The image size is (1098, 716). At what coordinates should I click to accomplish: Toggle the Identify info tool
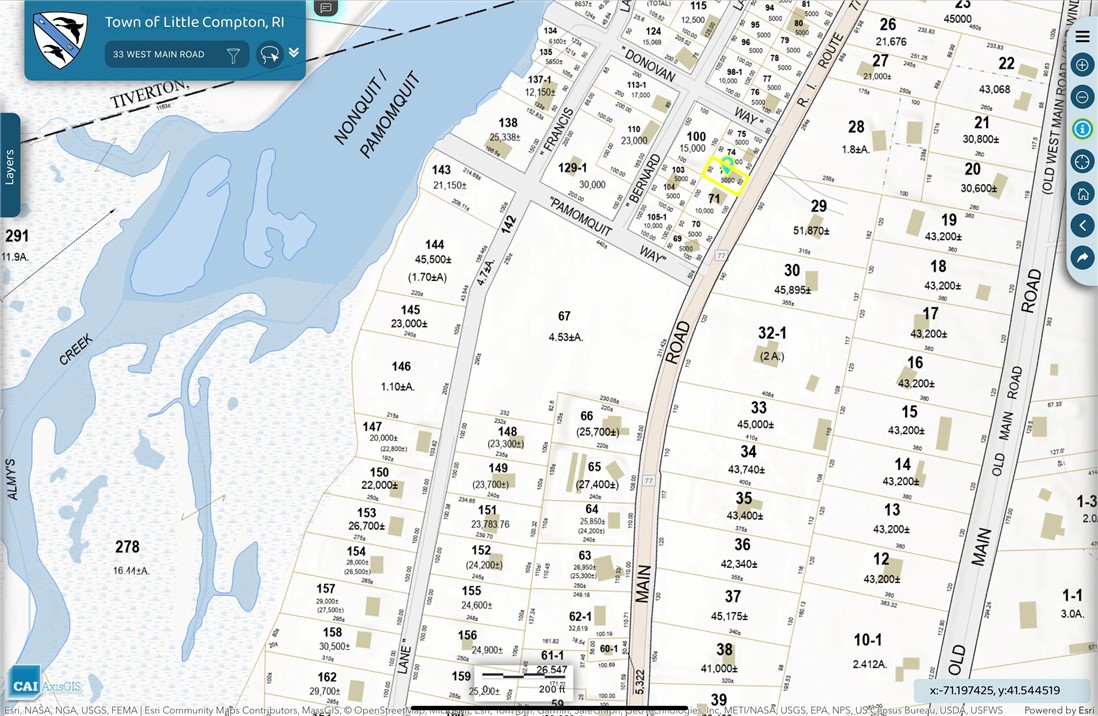(1082, 129)
